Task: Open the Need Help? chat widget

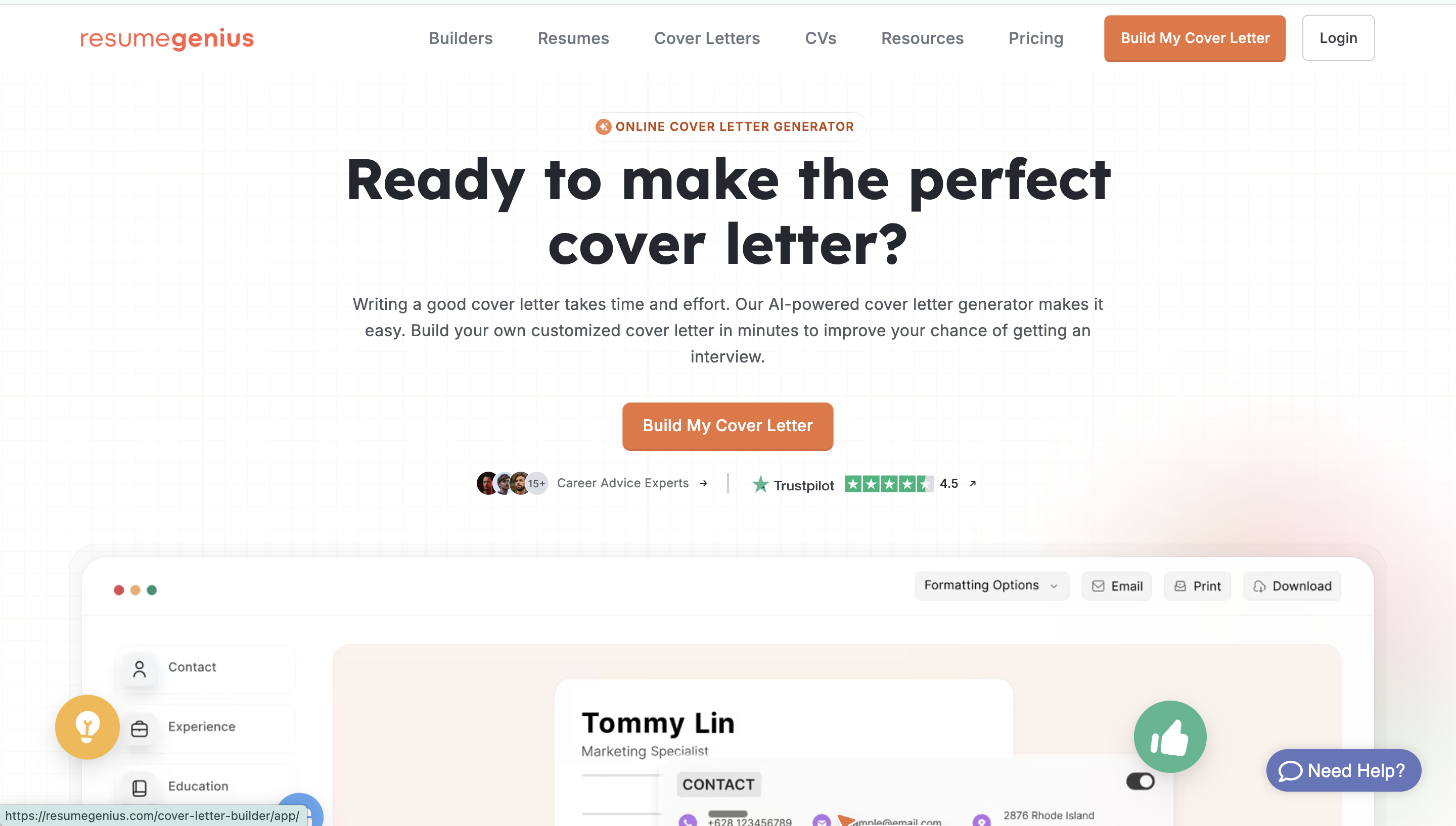Action: pyautogui.click(x=1344, y=770)
